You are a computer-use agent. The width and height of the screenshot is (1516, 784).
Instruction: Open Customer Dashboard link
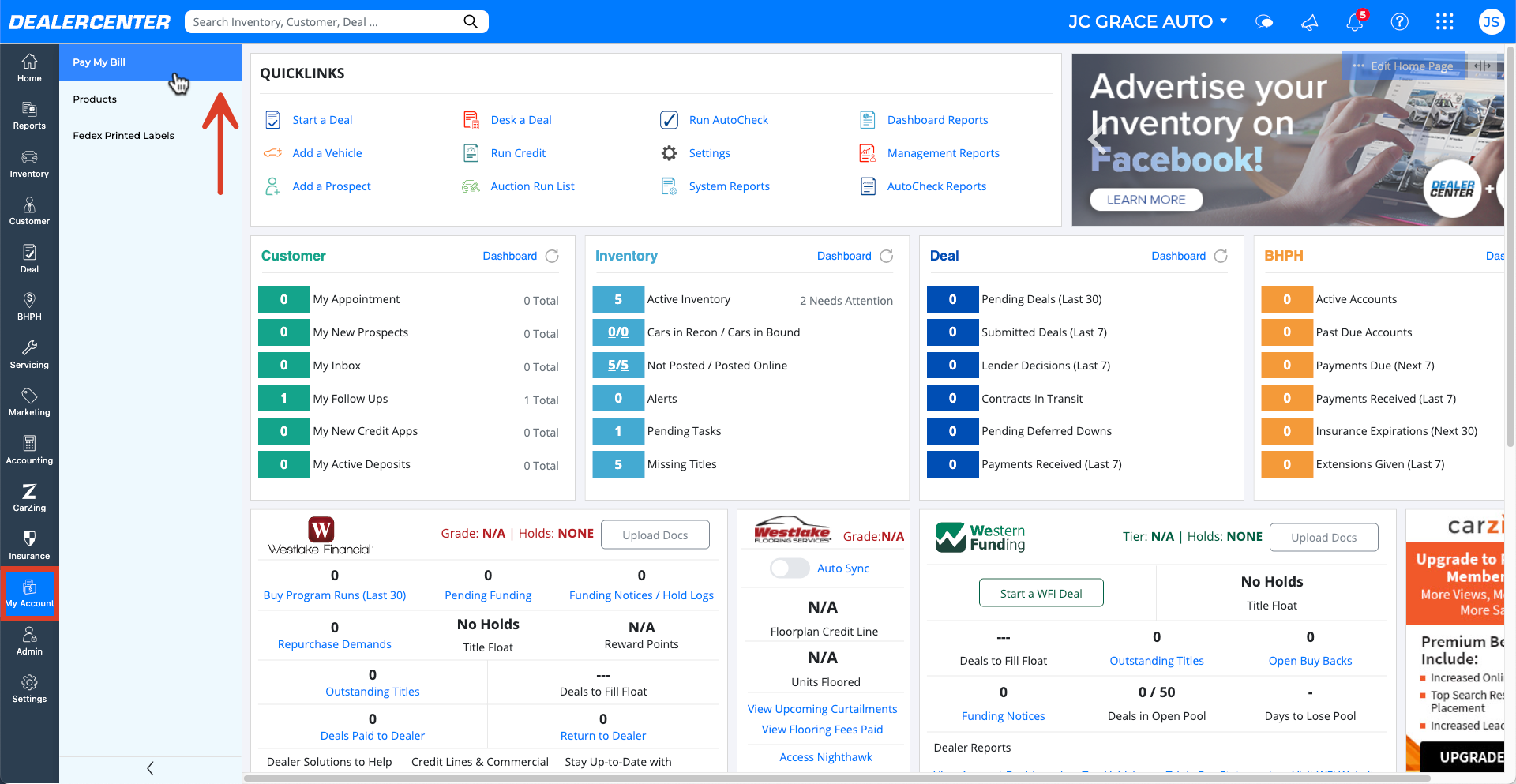coord(509,256)
